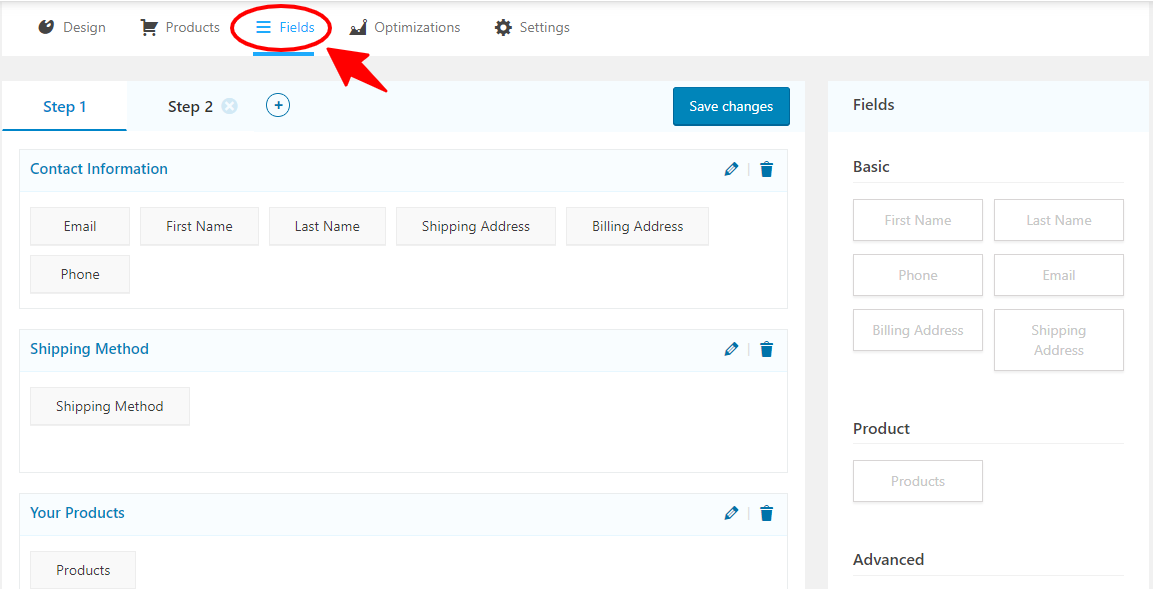The image size is (1153, 589).
Task: Click the Settings gear icon
Action: 503,28
